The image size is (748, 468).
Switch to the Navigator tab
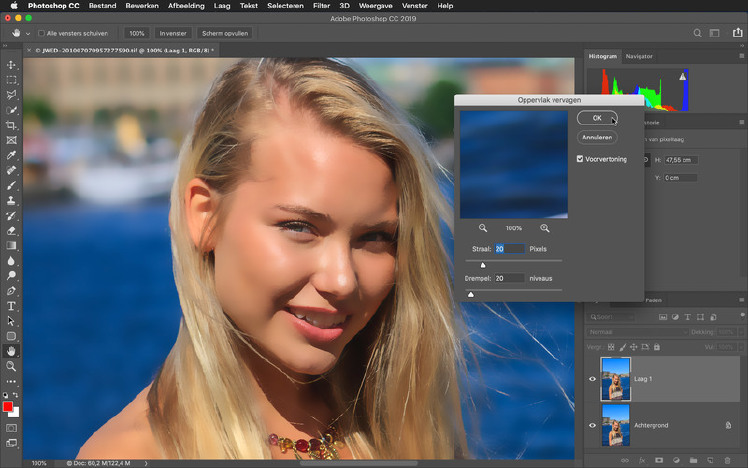pyautogui.click(x=639, y=56)
